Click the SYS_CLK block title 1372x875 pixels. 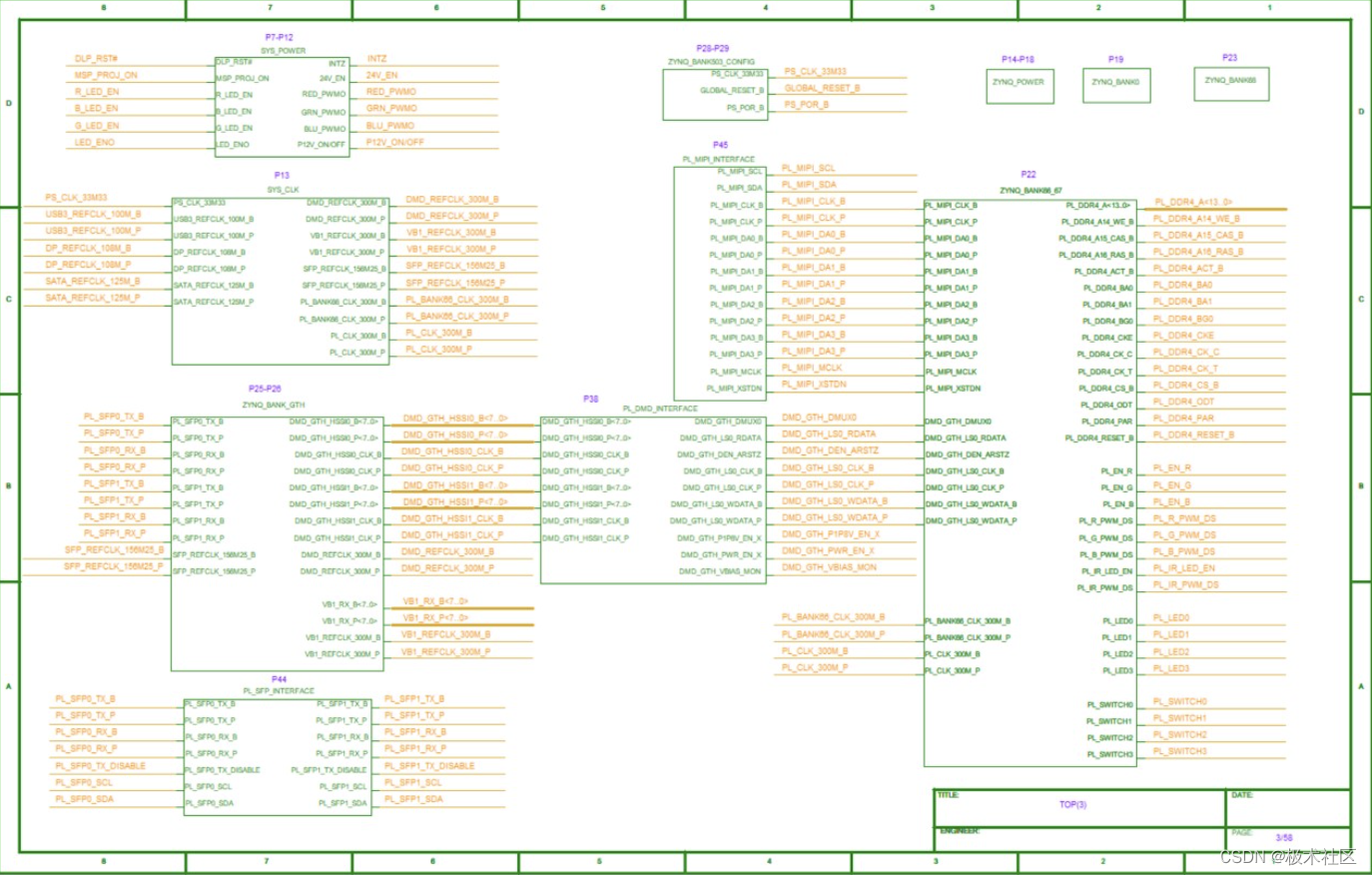[x=283, y=189]
